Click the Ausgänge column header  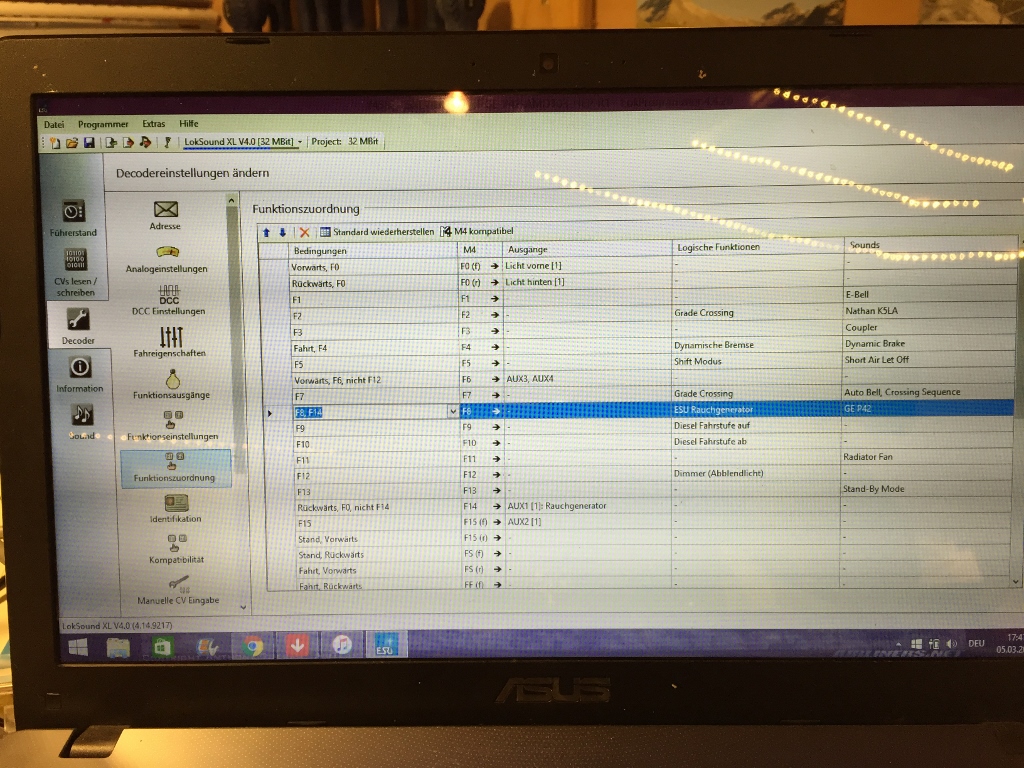pyautogui.click(x=586, y=249)
